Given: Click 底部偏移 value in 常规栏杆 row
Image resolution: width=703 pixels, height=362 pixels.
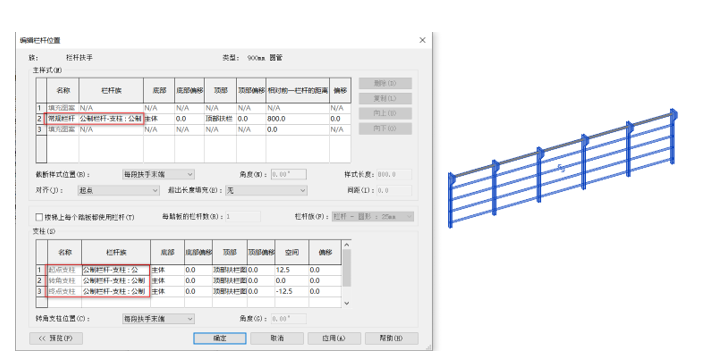Looking at the screenshot, I should click(189, 119).
